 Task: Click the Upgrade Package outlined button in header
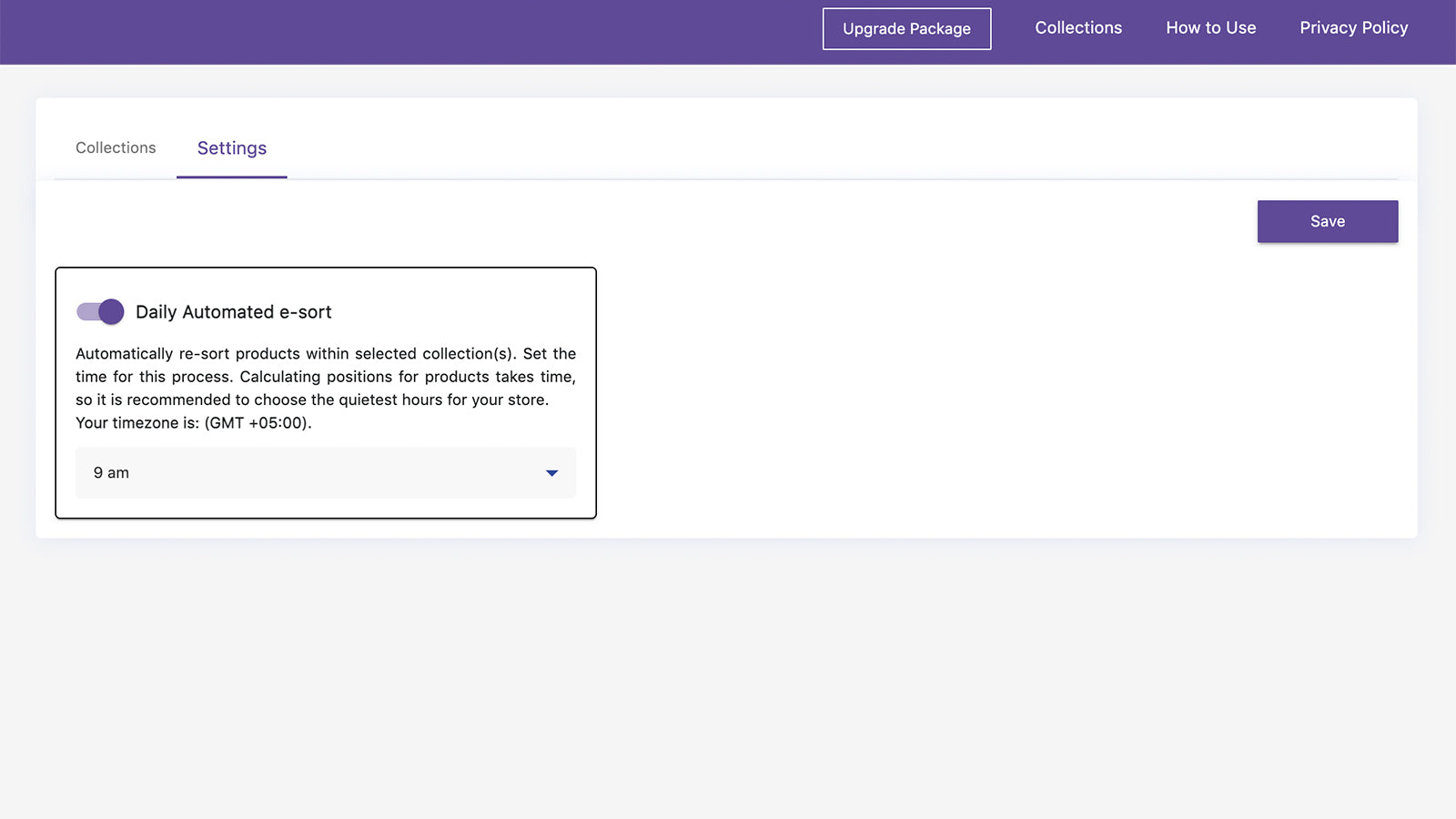pyautogui.click(x=906, y=28)
